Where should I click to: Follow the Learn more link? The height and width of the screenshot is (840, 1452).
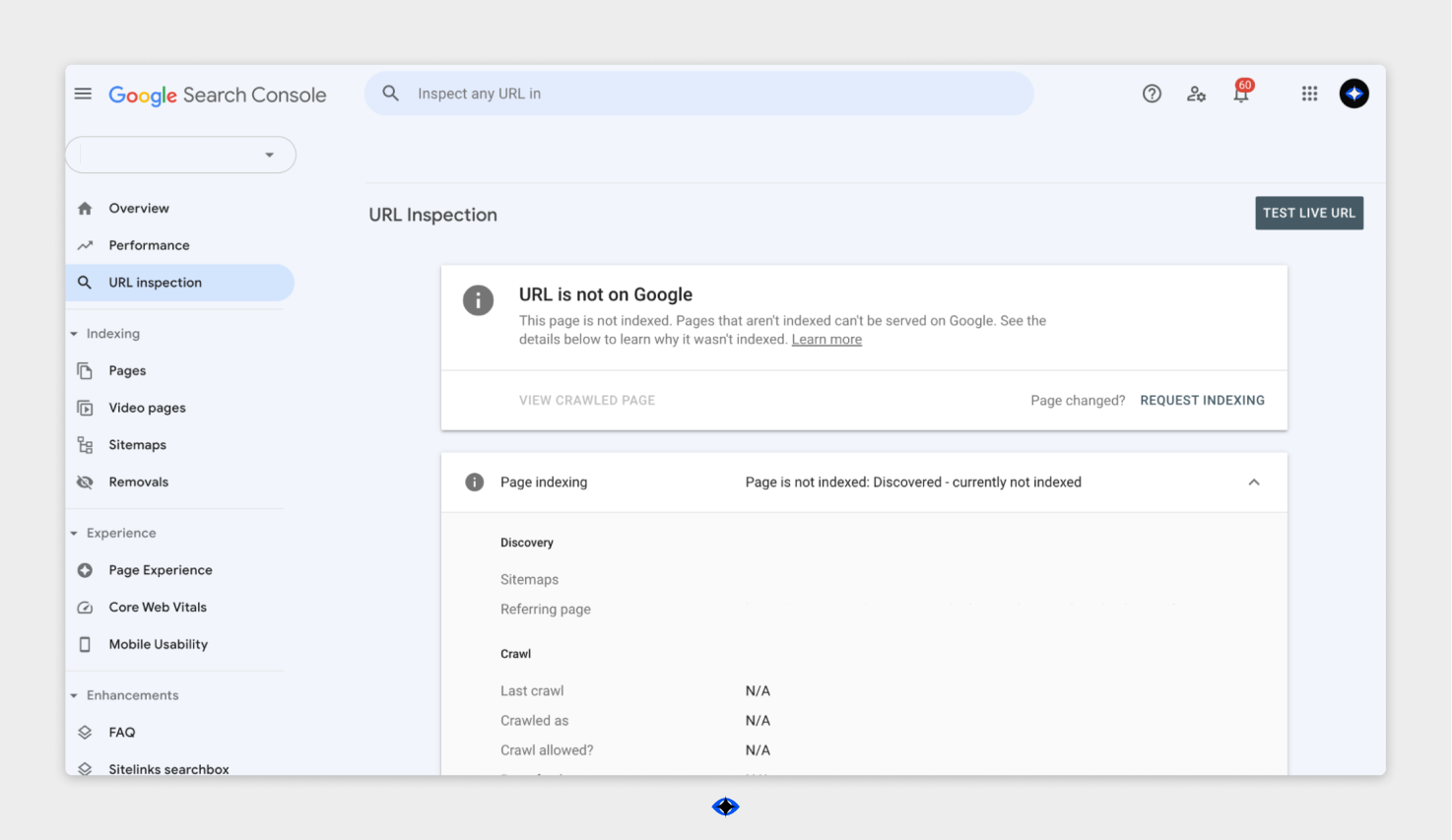826,340
